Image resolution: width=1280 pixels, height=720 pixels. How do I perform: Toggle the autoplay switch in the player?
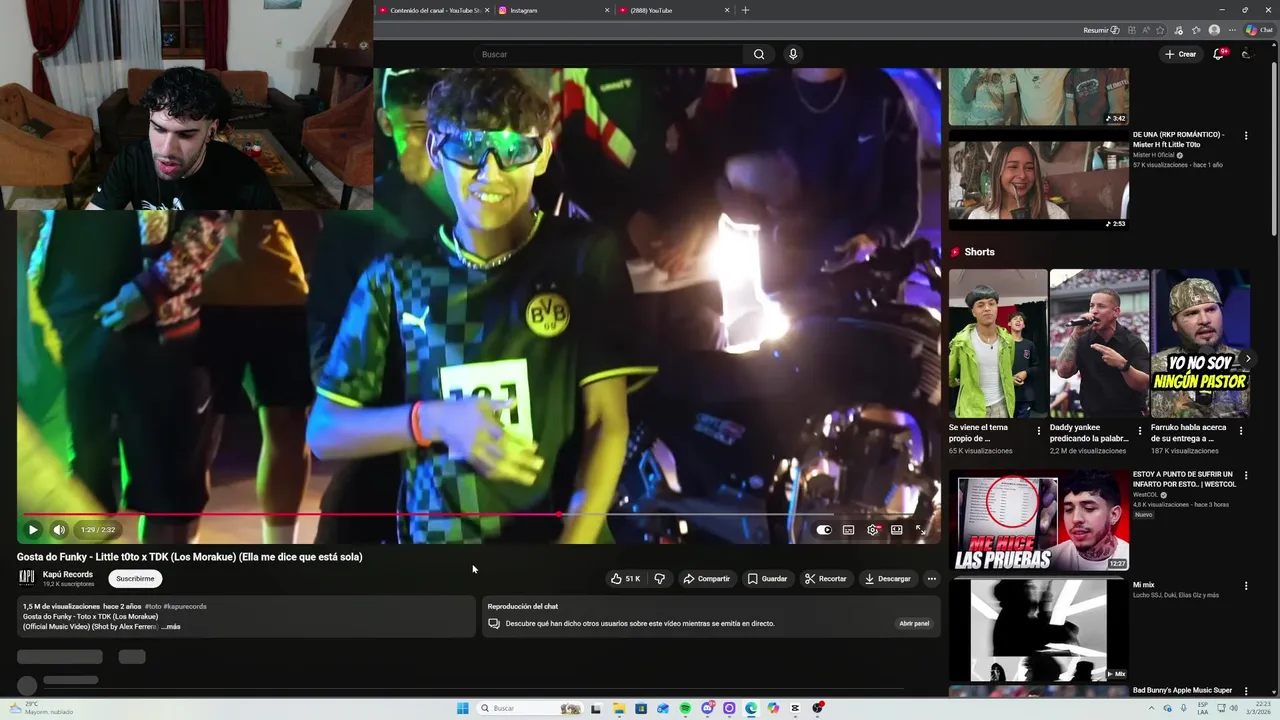(824, 530)
